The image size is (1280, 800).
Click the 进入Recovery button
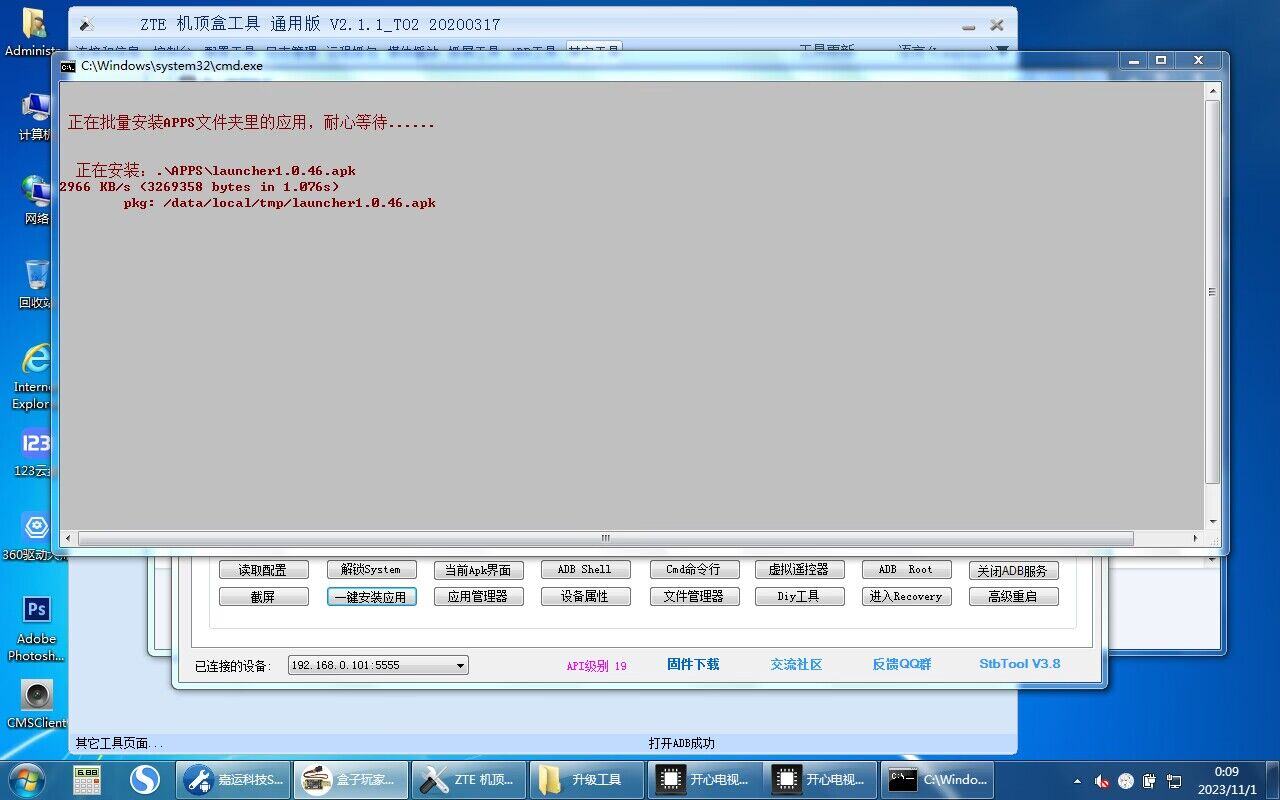[906, 596]
